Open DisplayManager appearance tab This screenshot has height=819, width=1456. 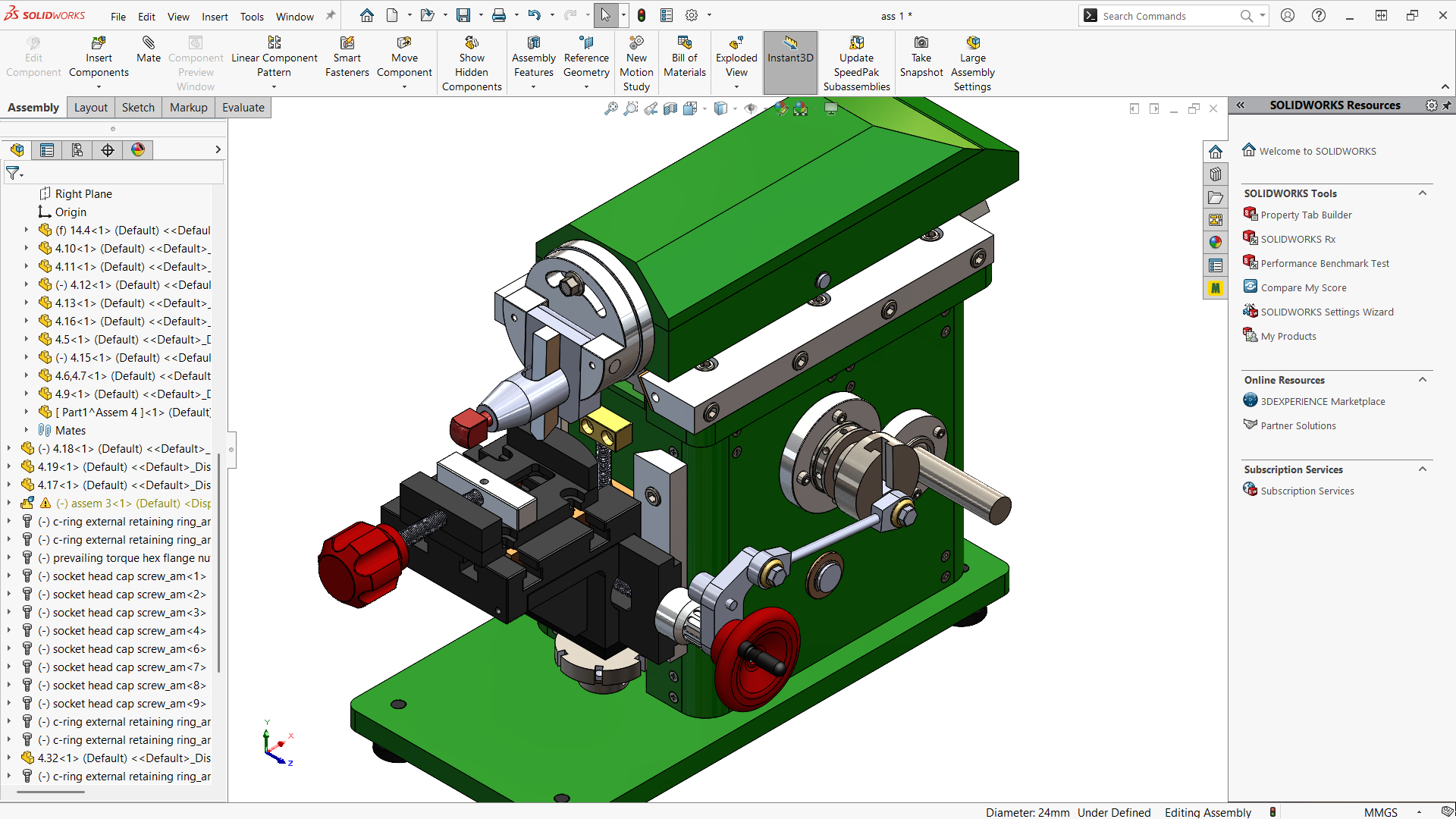tap(138, 150)
